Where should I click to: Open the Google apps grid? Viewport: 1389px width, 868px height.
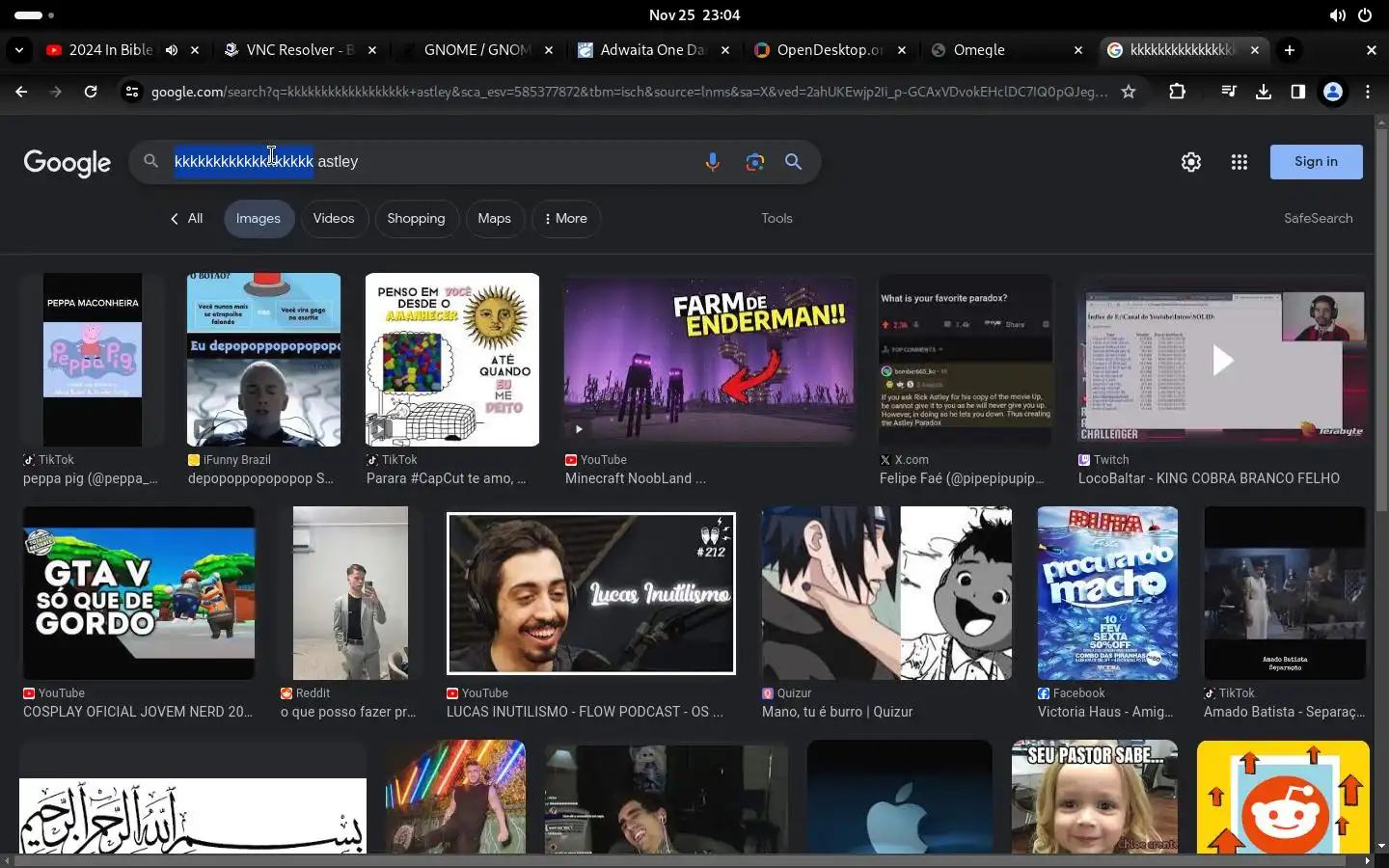(x=1239, y=162)
